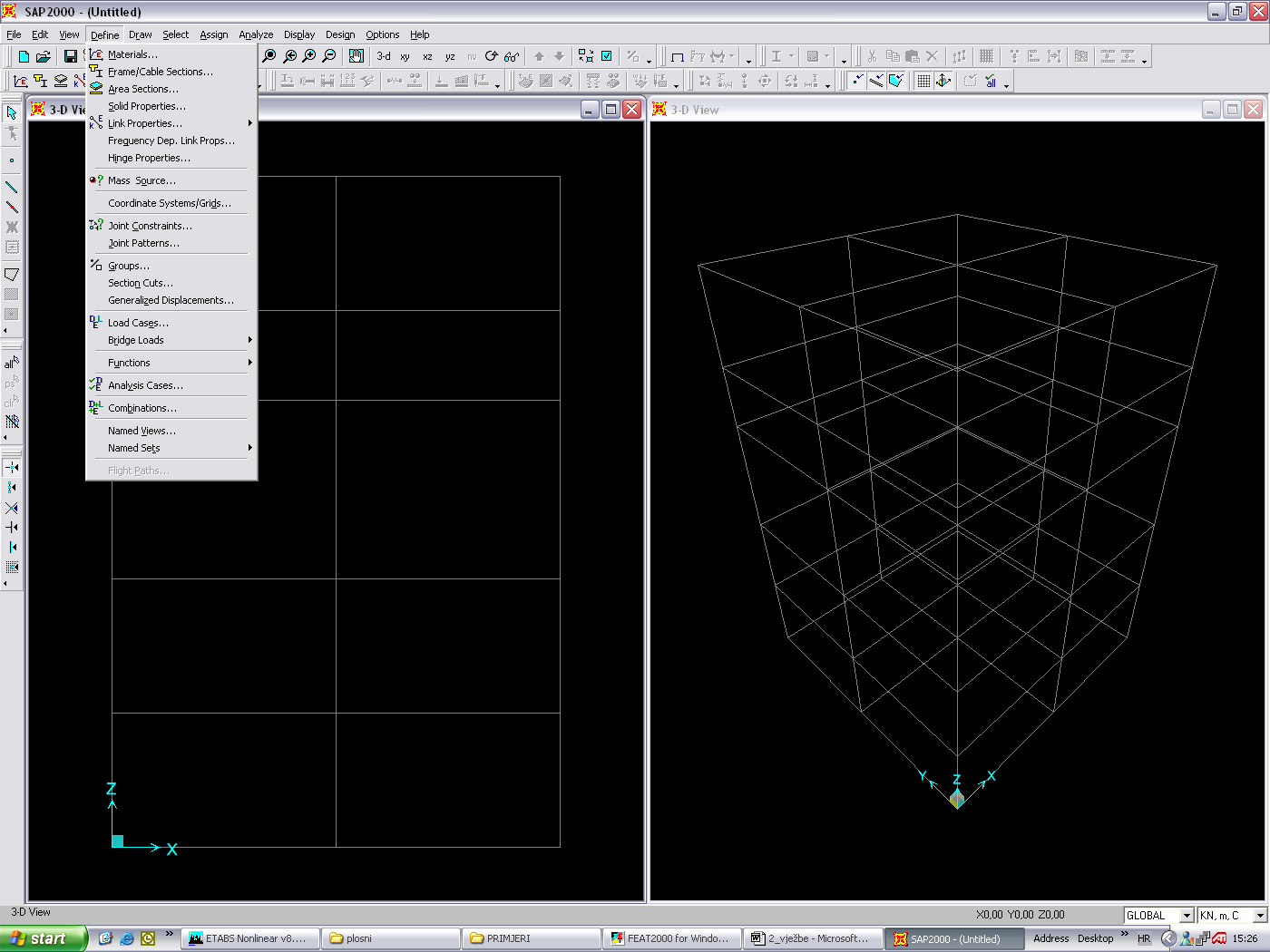Expand Functions submenu

pos(171,363)
